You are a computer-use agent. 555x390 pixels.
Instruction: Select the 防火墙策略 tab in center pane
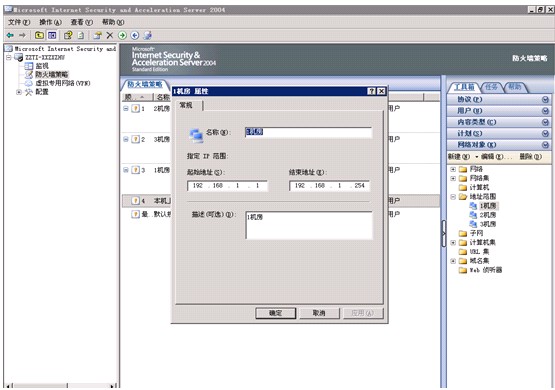[144, 84]
